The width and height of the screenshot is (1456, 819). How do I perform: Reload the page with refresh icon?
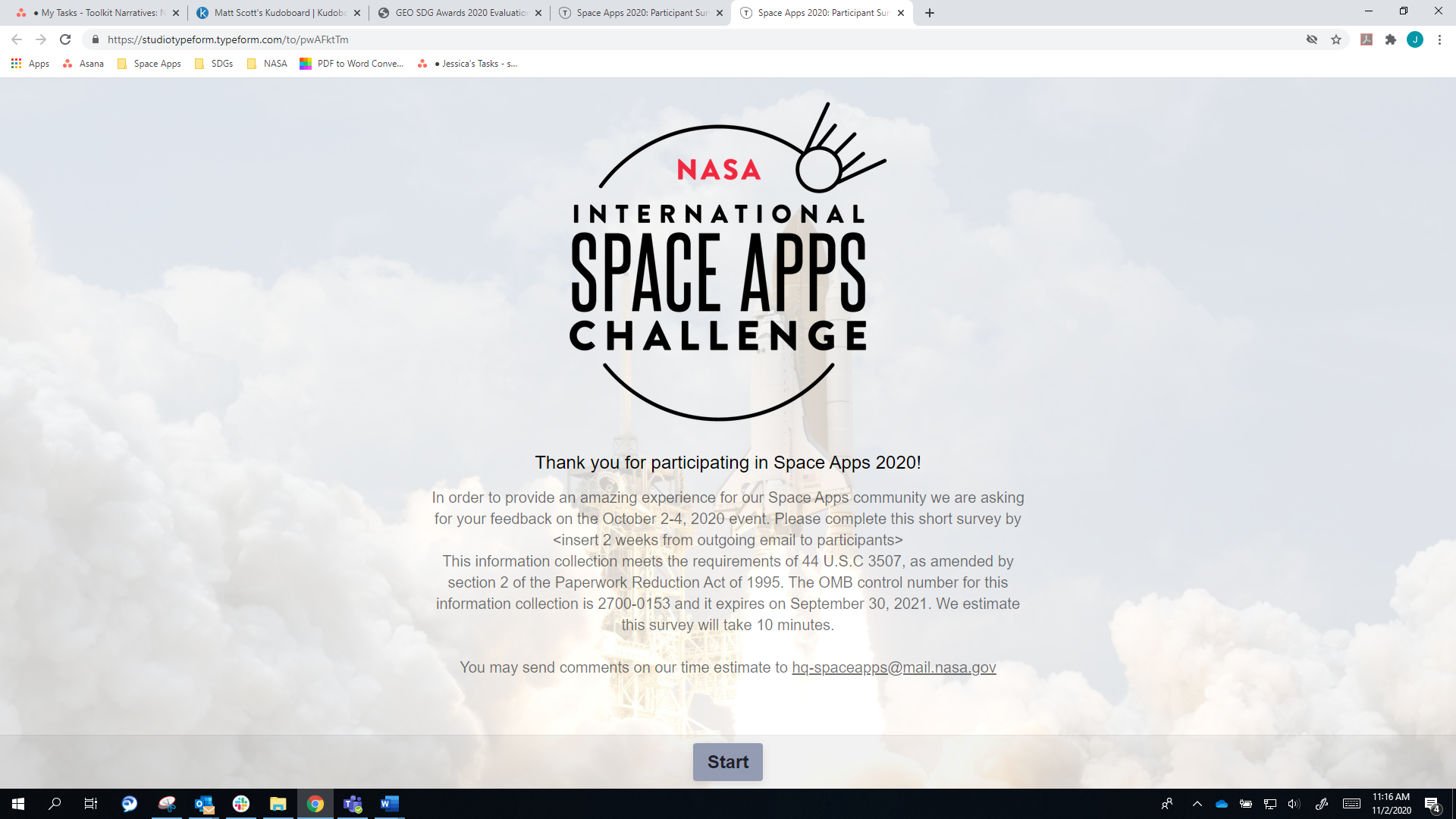pyautogui.click(x=65, y=39)
